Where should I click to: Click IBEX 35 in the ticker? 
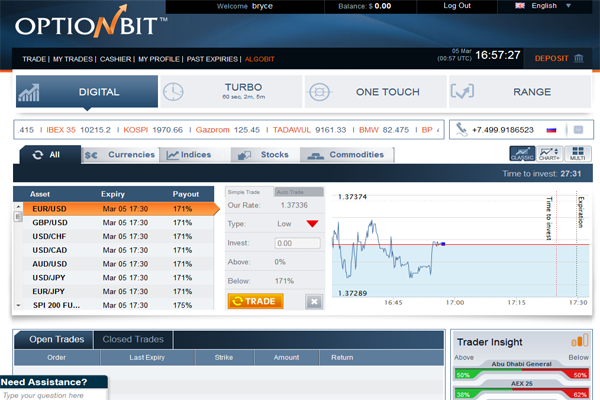(x=61, y=130)
